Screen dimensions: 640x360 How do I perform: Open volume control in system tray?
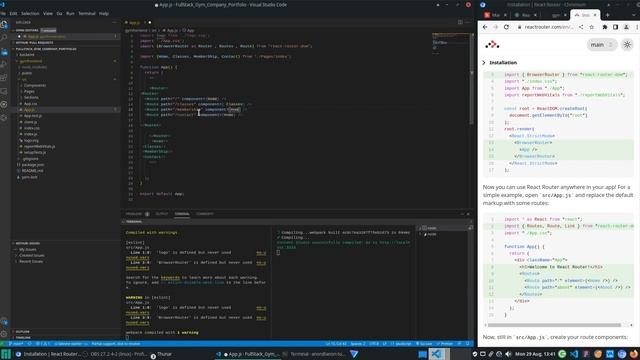(508, 354)
